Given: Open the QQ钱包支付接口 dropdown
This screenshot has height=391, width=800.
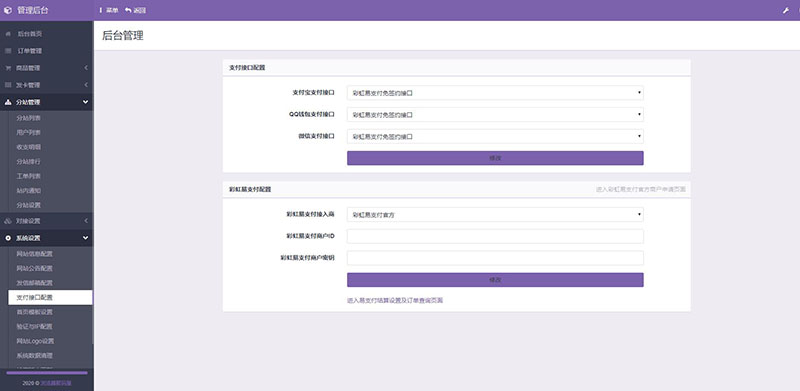Looking at the screenshot, I should coord(495,114).
